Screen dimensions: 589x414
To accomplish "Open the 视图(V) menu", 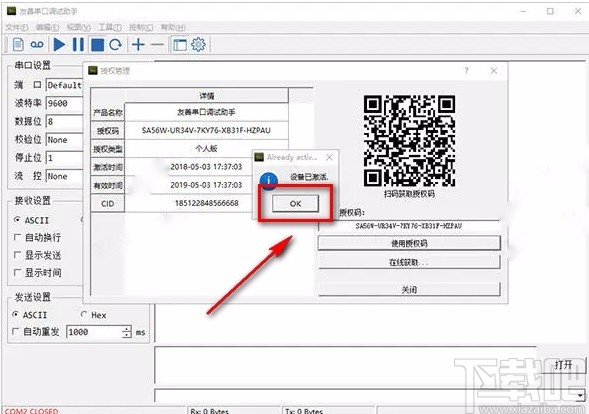I will pos(79,27).
